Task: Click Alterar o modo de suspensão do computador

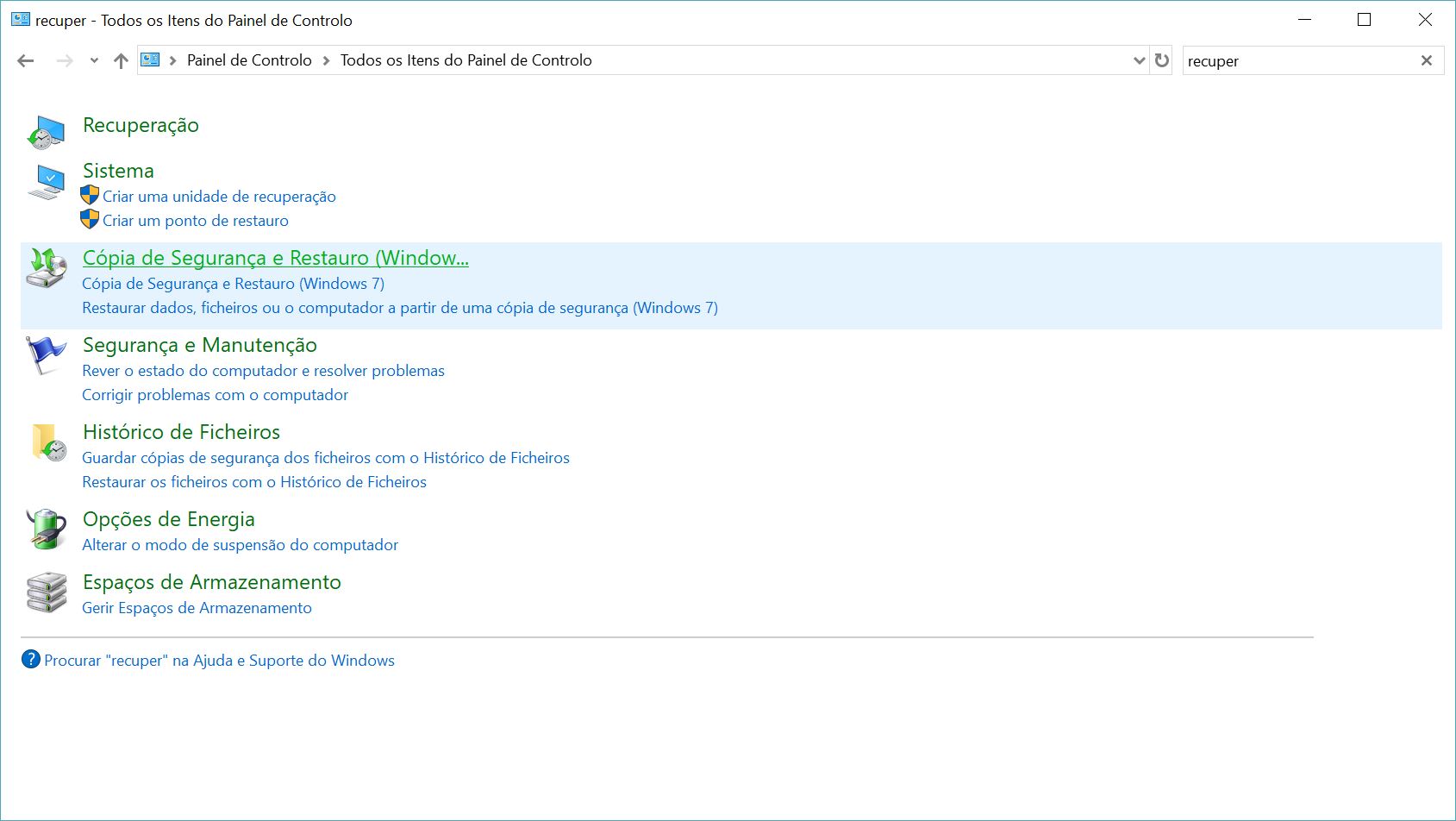Action: pos(240,545)
